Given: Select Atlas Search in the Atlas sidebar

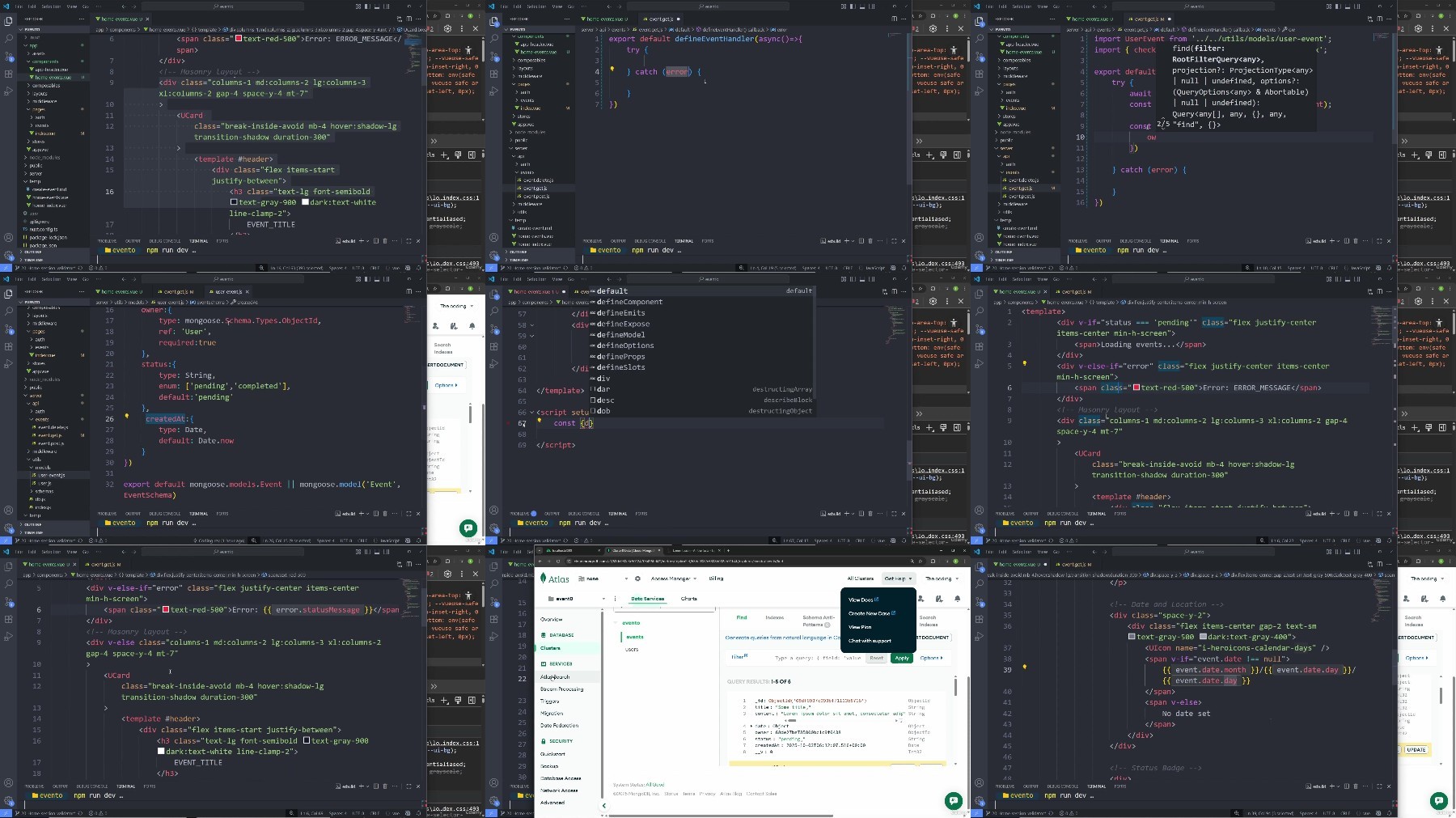Looking at the screenshot, I should point(556,676).
